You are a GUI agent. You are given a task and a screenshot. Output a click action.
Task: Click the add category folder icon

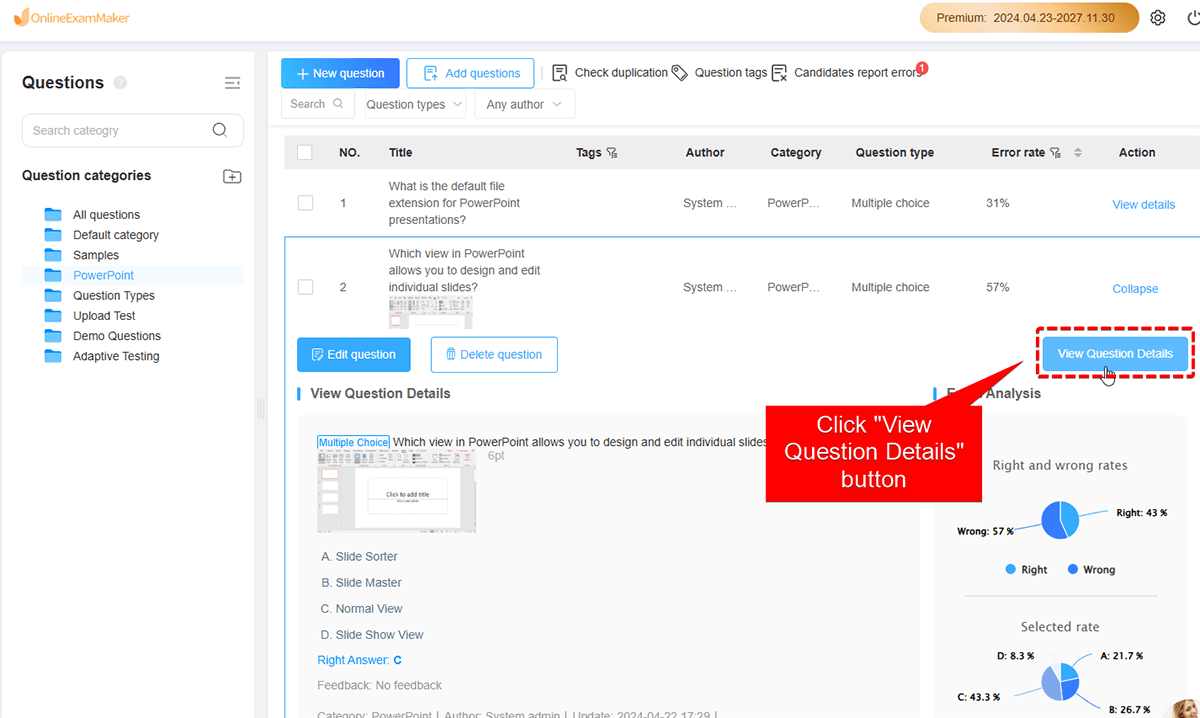(232, 176)
